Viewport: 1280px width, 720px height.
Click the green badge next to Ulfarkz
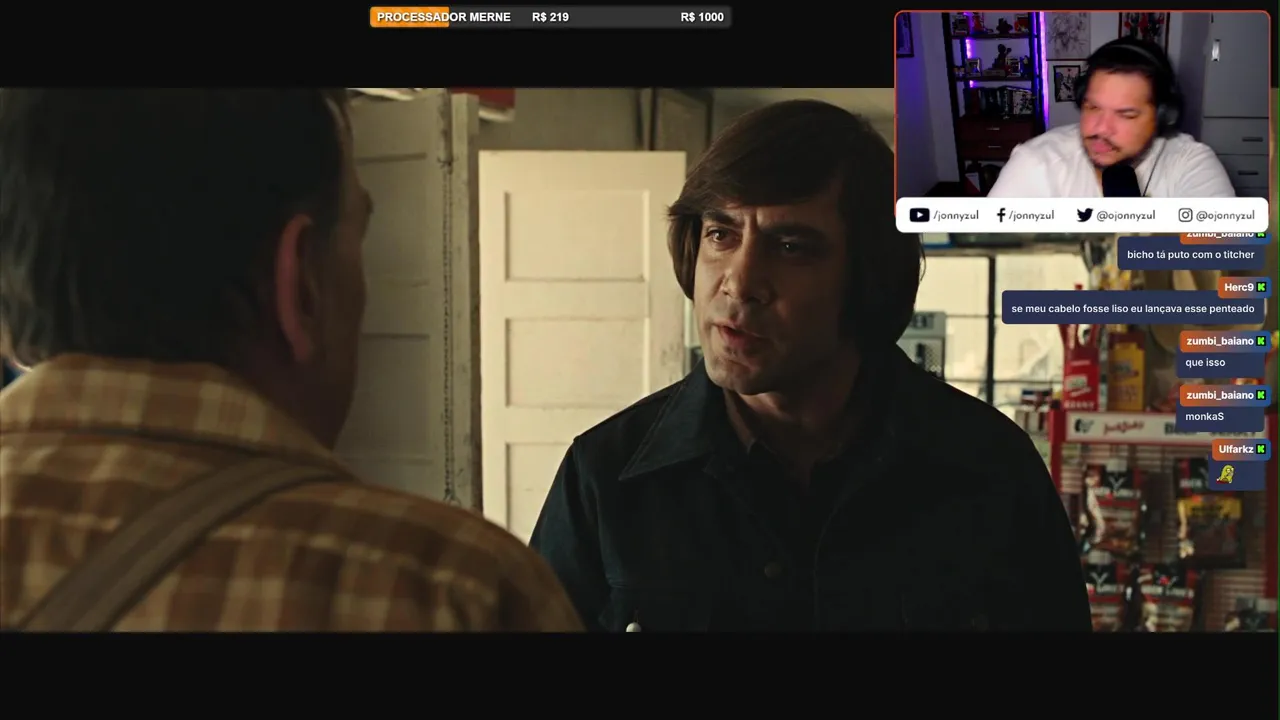coord(1261,449)
